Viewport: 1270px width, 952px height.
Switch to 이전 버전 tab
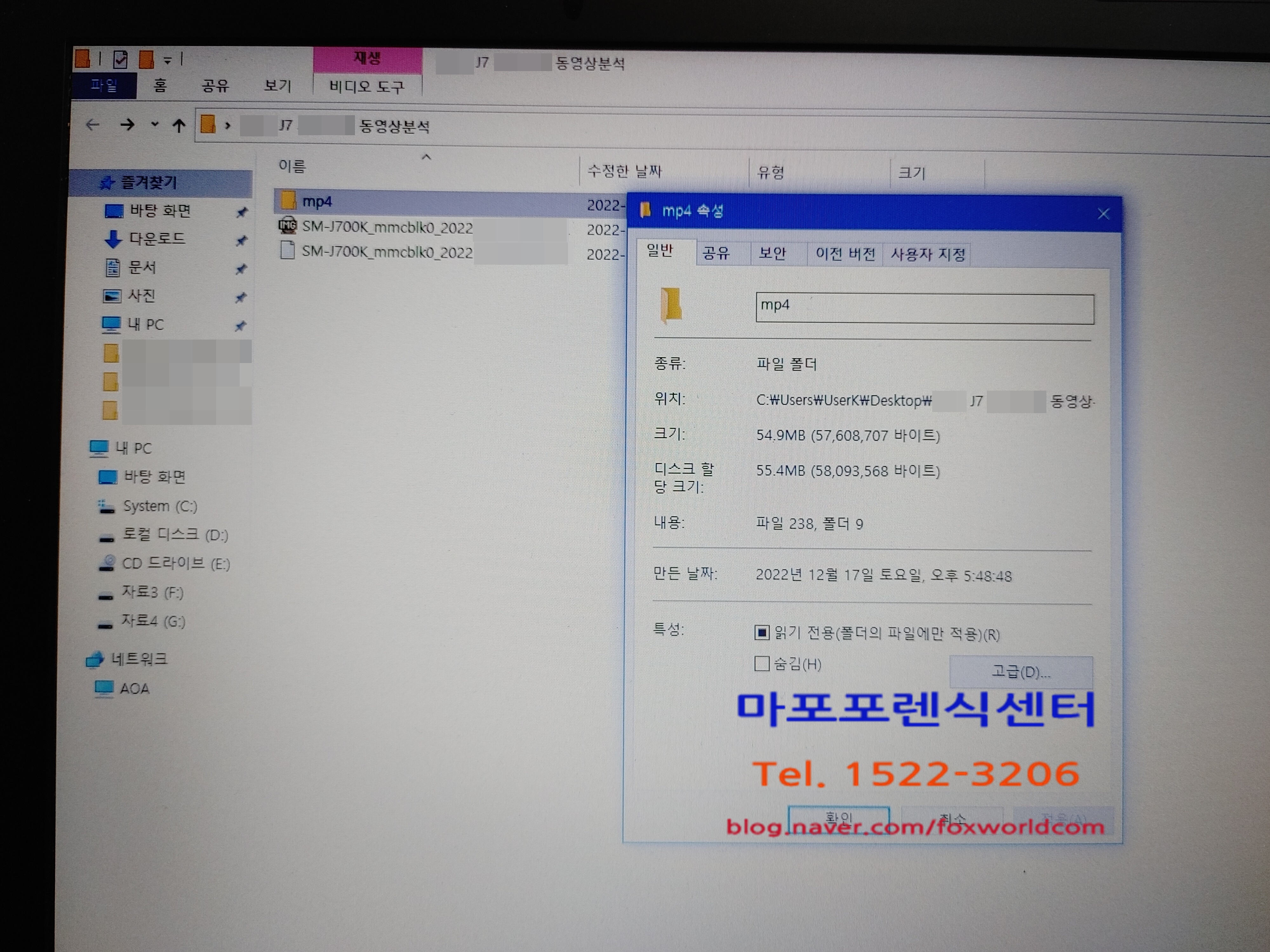845,254
